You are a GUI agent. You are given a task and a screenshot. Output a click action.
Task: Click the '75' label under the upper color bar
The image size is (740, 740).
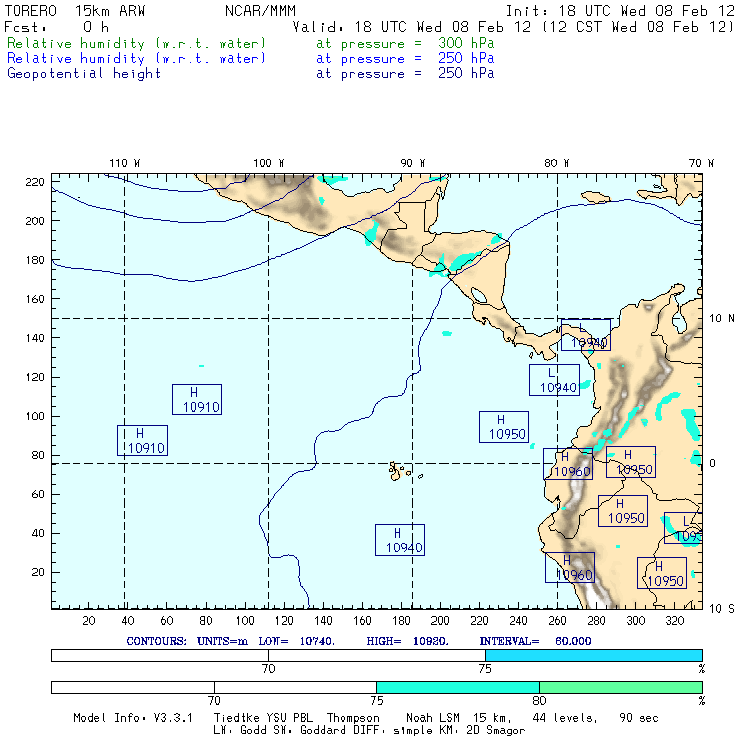point(485,668)
